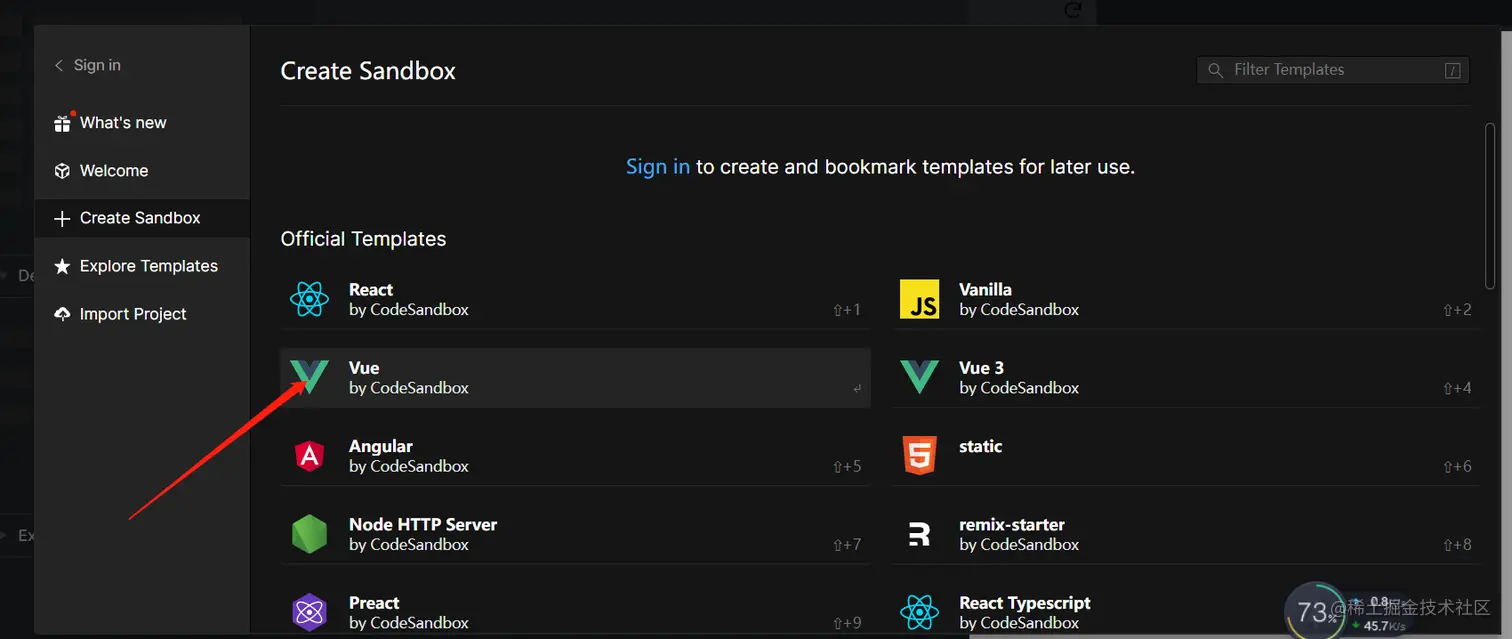Screen dimensions: 1512x639
Task: Choose the Angular by CodeSandbox template
Action: coord(575,456)
